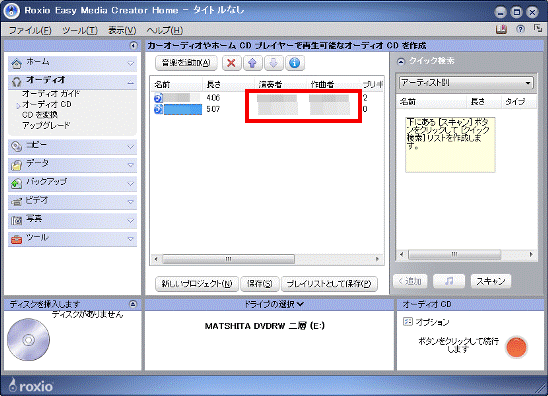Collapse the ディスクを挿入します panel toggle
The width and height of the screenshot is (548, 396).
[133, 304]
